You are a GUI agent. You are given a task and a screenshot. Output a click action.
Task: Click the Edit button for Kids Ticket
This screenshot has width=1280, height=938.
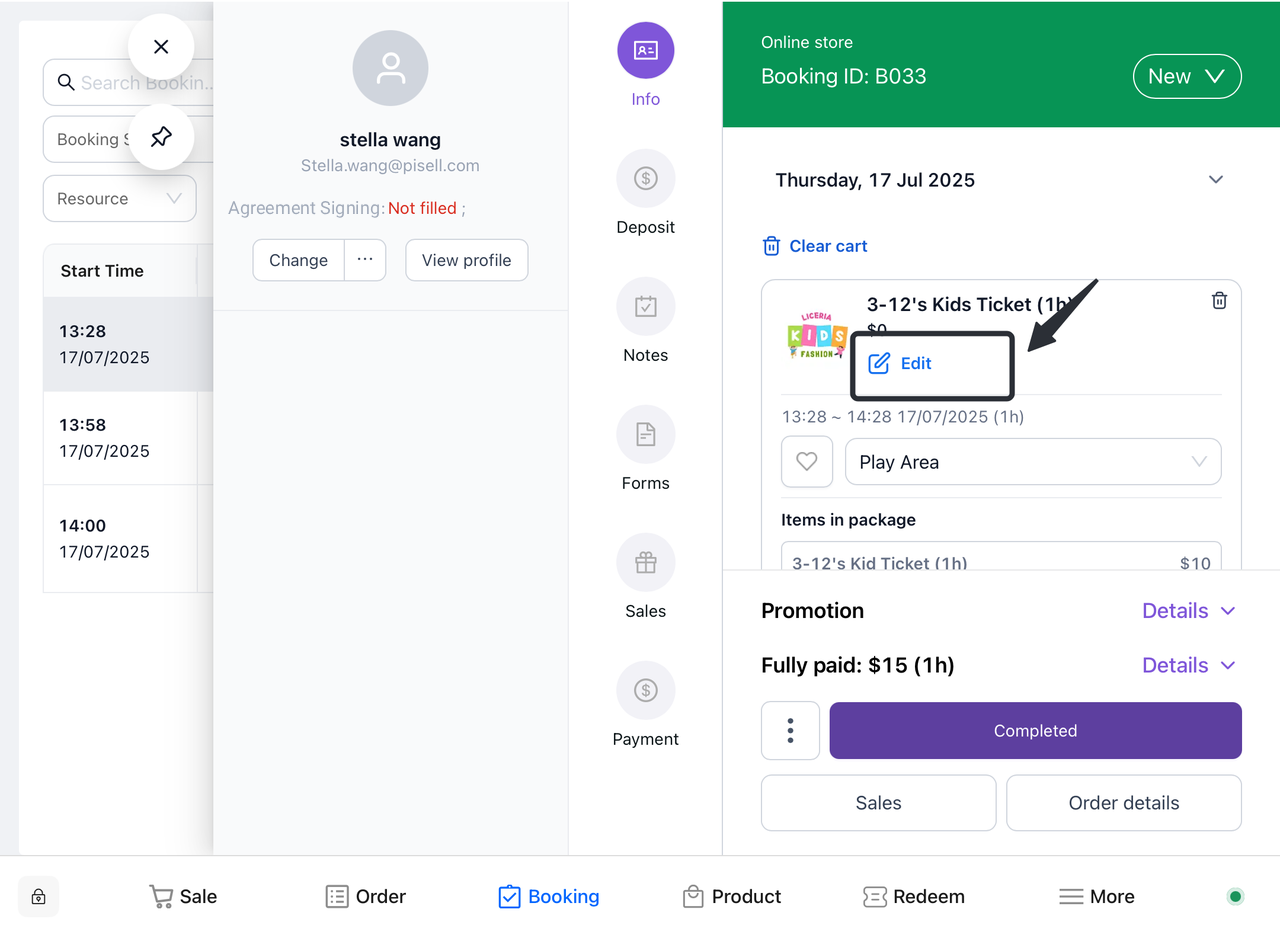point(901,364)
